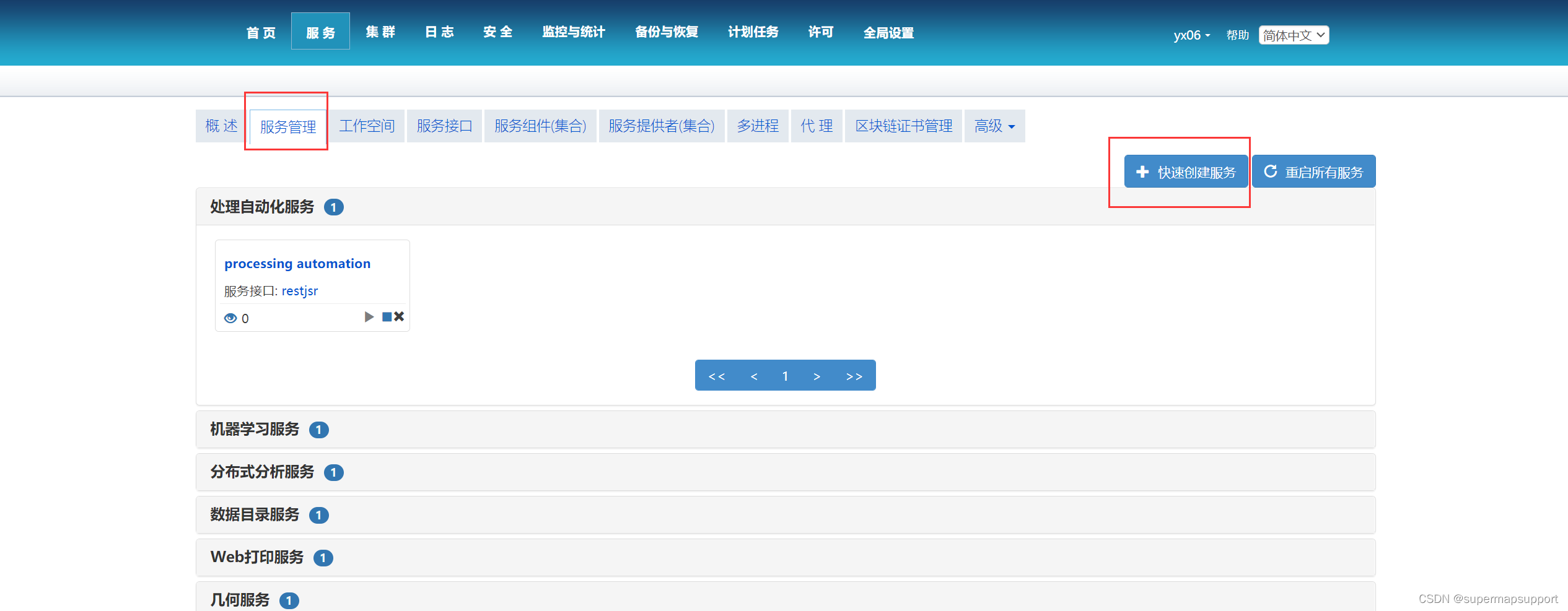Expand the 机器学习服务 section
Image resolution: width=1568 pixels, height=611 pixels.
pyautogui.click(x=785, y=430)
